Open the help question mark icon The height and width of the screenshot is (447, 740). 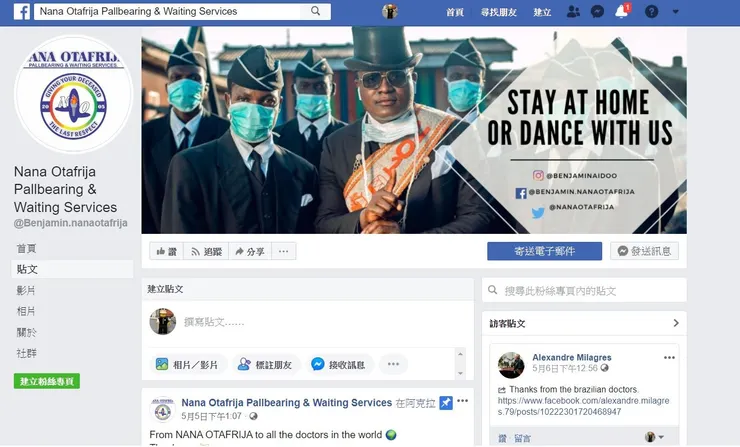pos(651,11)
